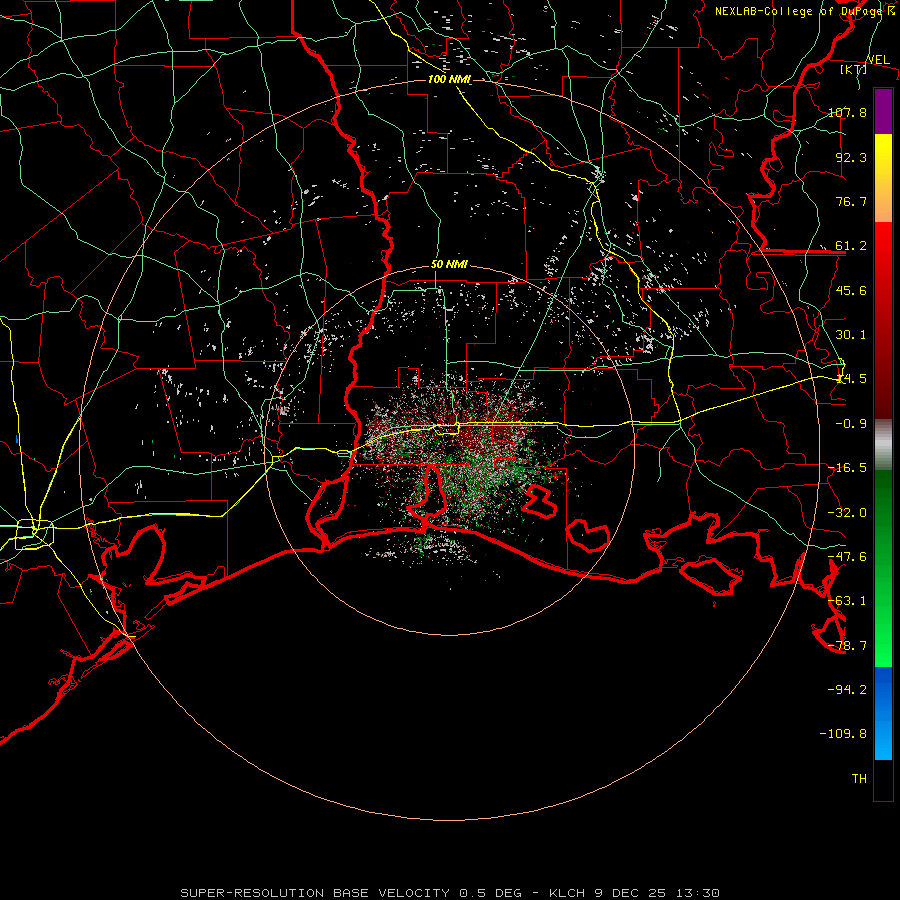Click the VEL legend title
Image resolution: width=900 pixels, height=900 pixels.
(878, 60)
